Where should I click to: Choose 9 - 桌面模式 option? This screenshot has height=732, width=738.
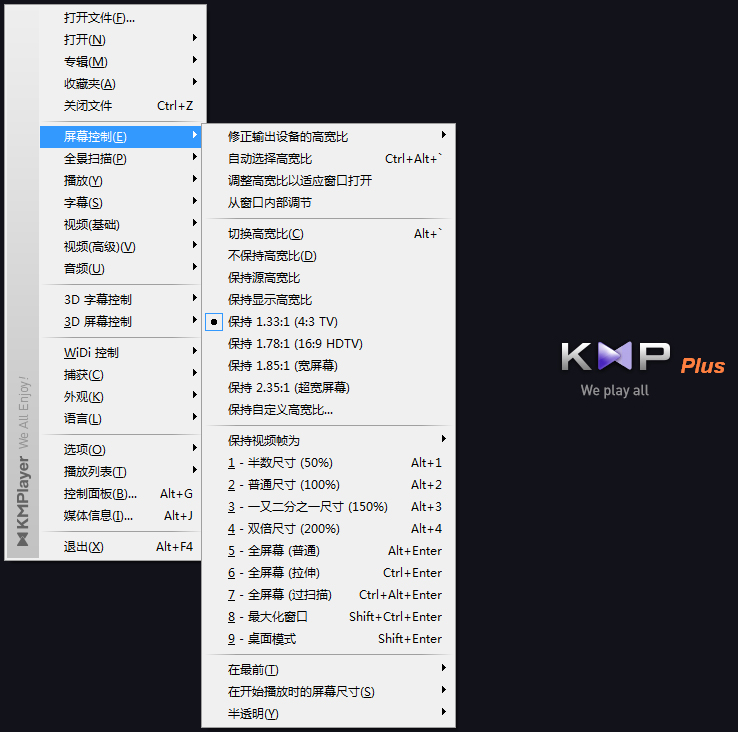click(x=262, y=639)
